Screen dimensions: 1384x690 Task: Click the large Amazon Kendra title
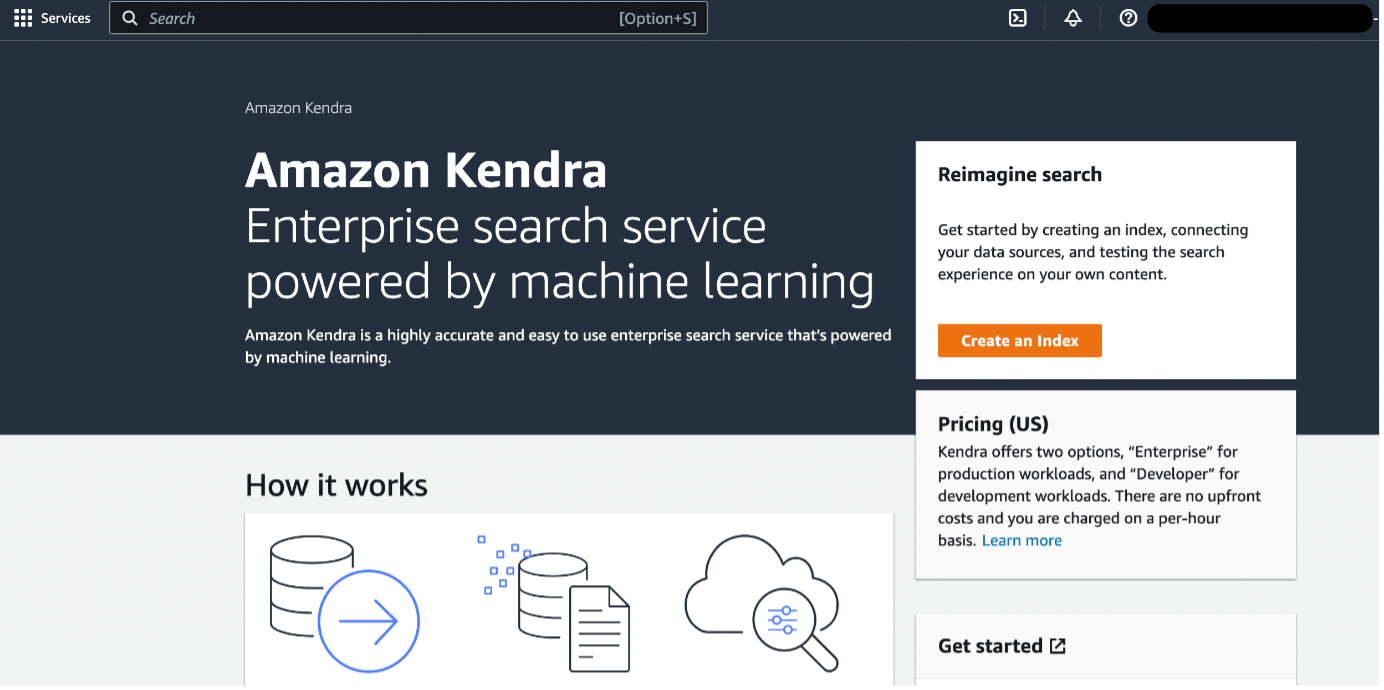click(x=426, y=170)
